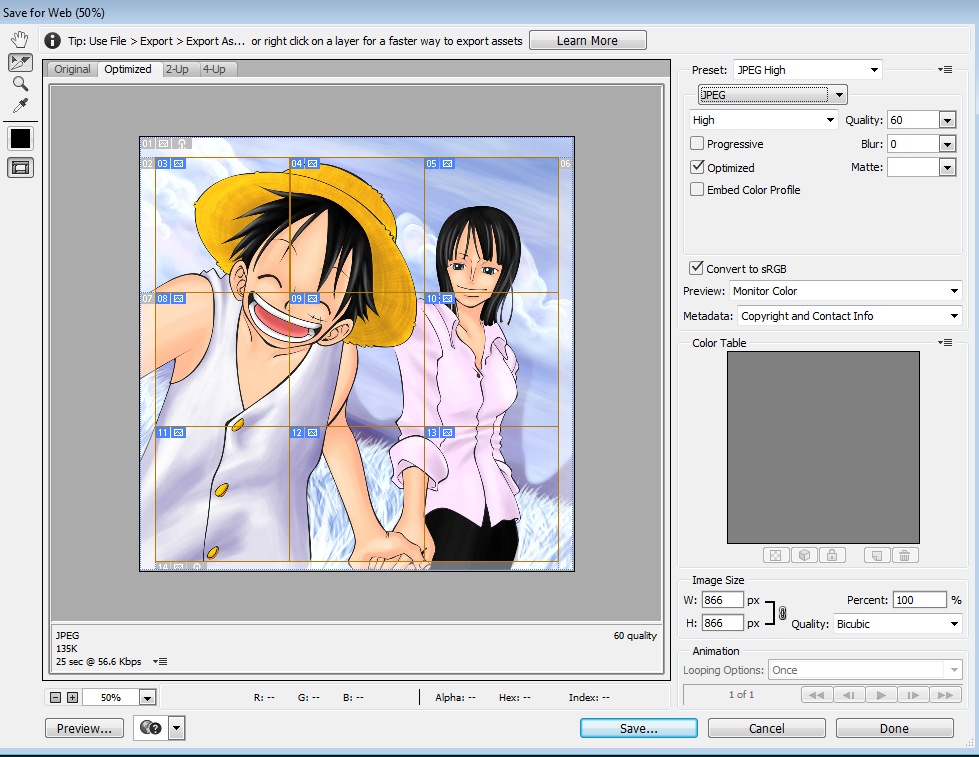This screenshot has width=979, height=757.
Task: Click the Blur value field
Action: click(x=913, y=144)
